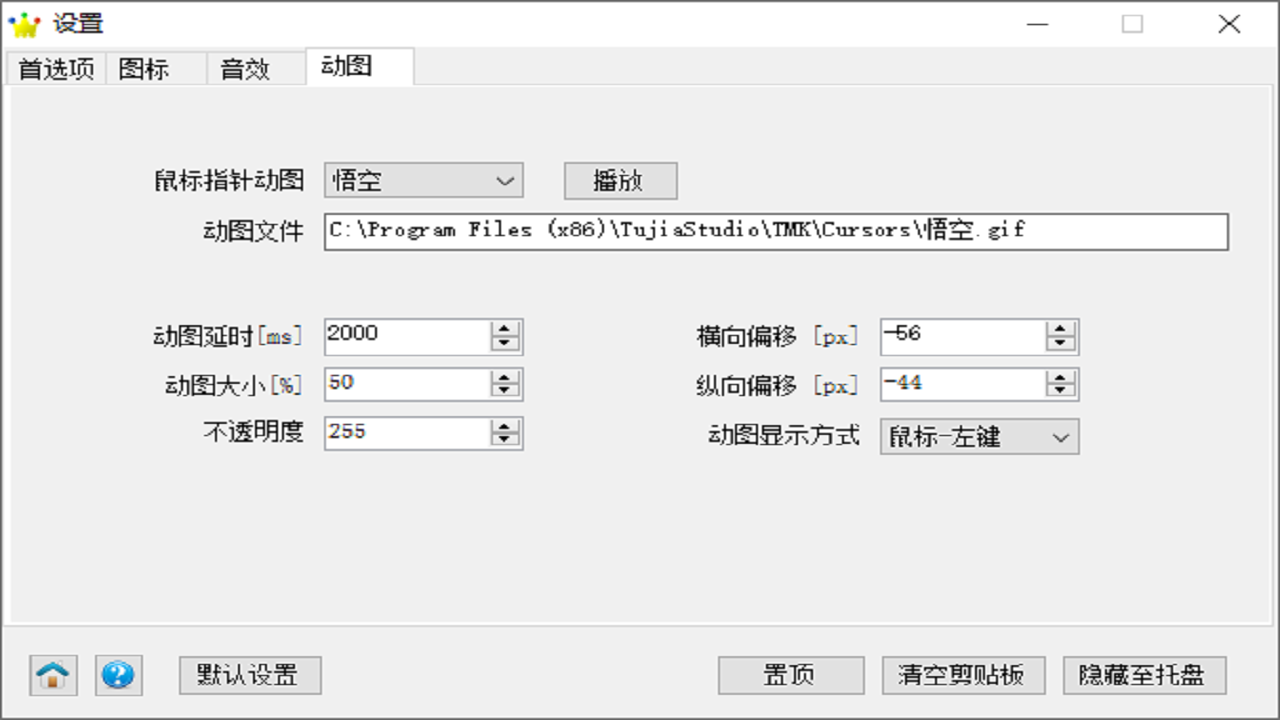This screenshot has width=1280, height=720.
Task: Open help via the question mark icon
Action: click(117, 675)
